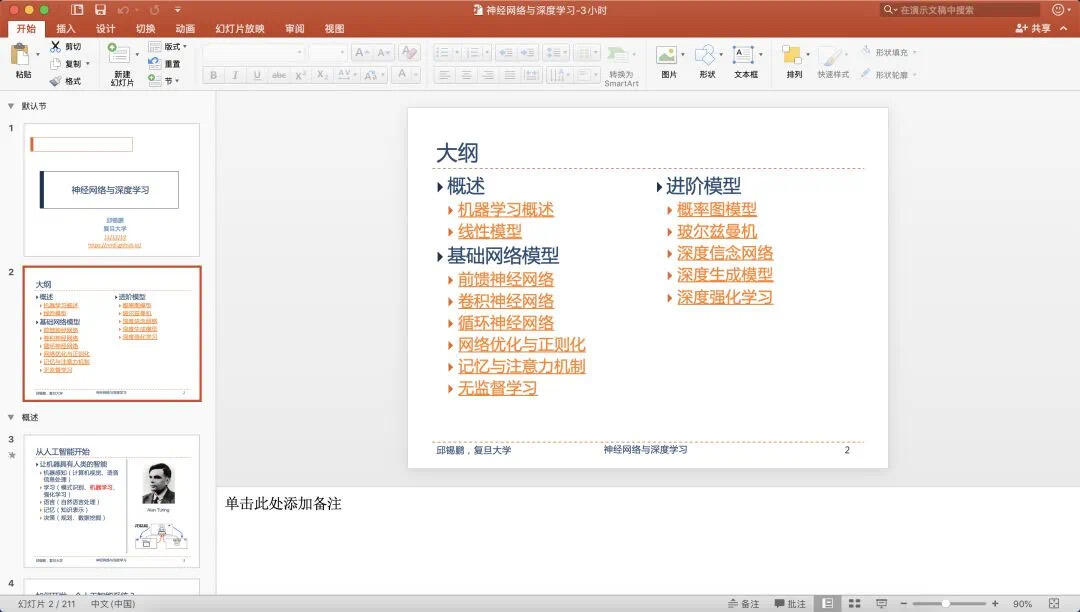Toggle normal view button in status bar
This screenshot has height=612, width=1080.
tap(828, 603)
